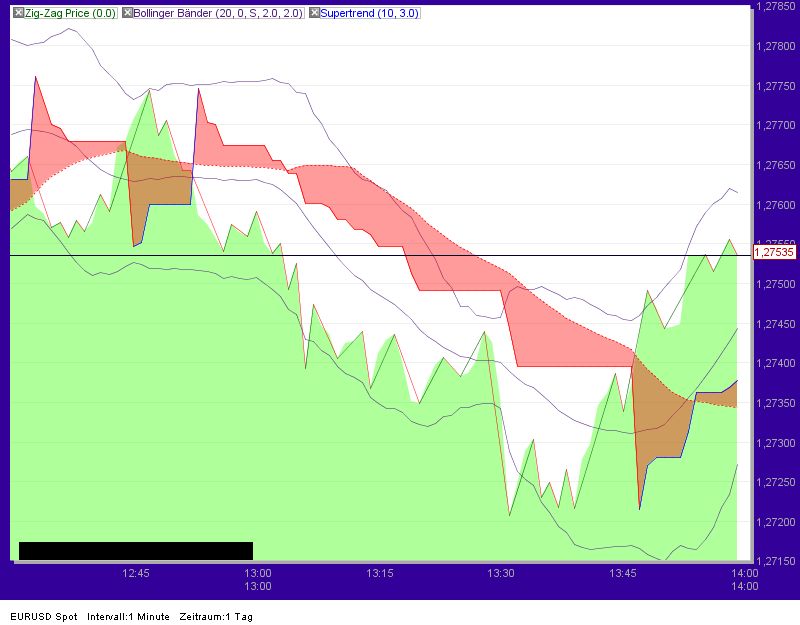This screenshot has width=800, height=625.
Task: Toggle the Bollinger Bänder (20, 0, S, 2.0, 2.0) label
Action: (x=215, y=14)
